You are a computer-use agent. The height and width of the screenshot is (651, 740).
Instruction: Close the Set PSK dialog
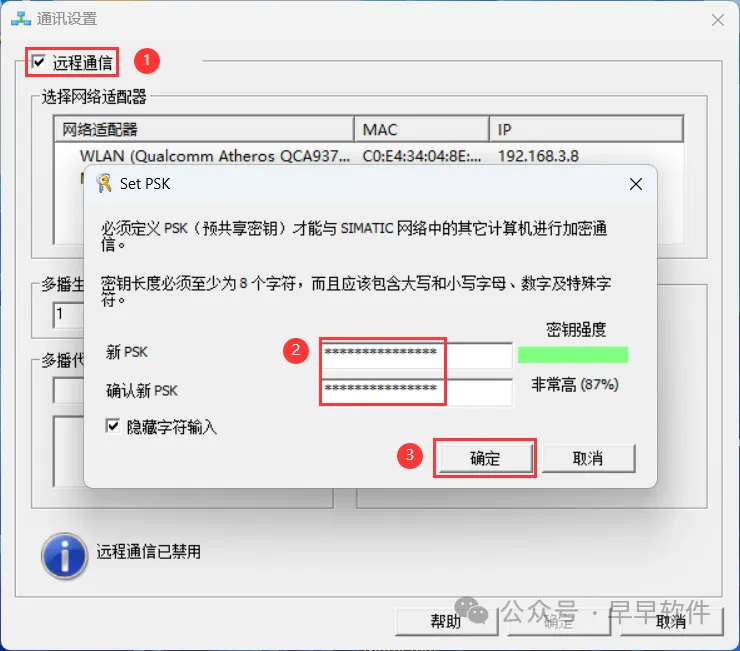click(x=636, y=184)
